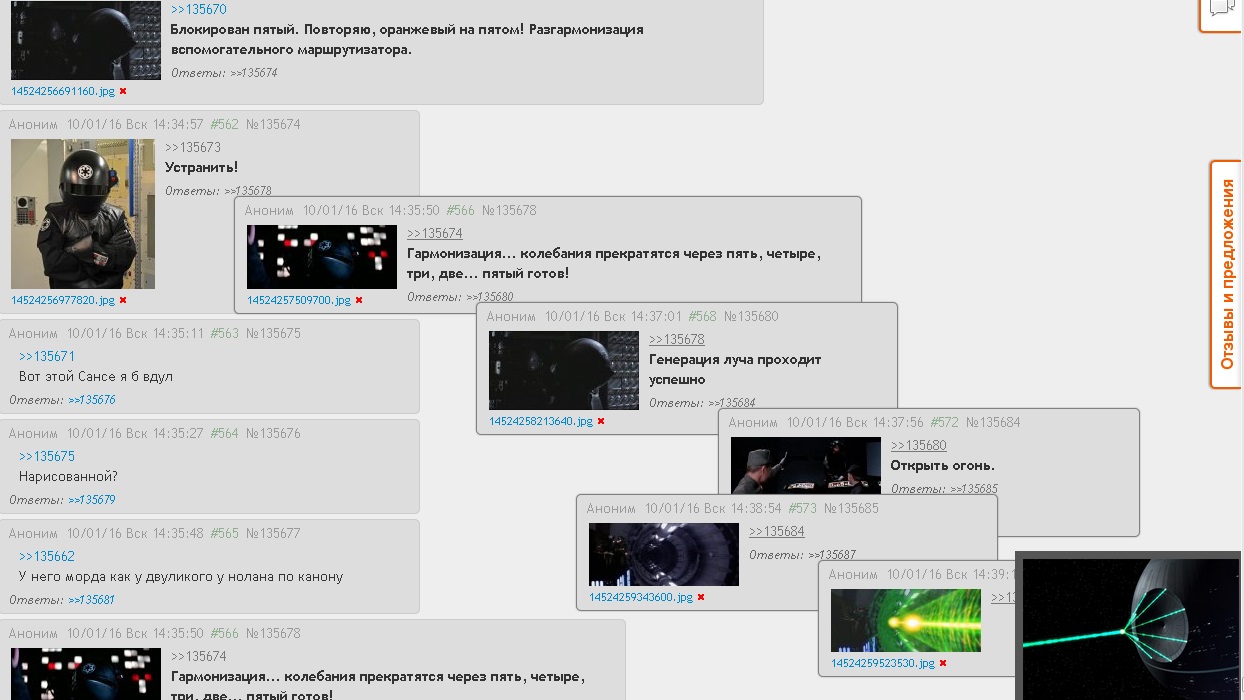The width and height of the screenshot is (1244, 700).
Task: Open file link 14524256691160.jpg
Action: [63, 91]
